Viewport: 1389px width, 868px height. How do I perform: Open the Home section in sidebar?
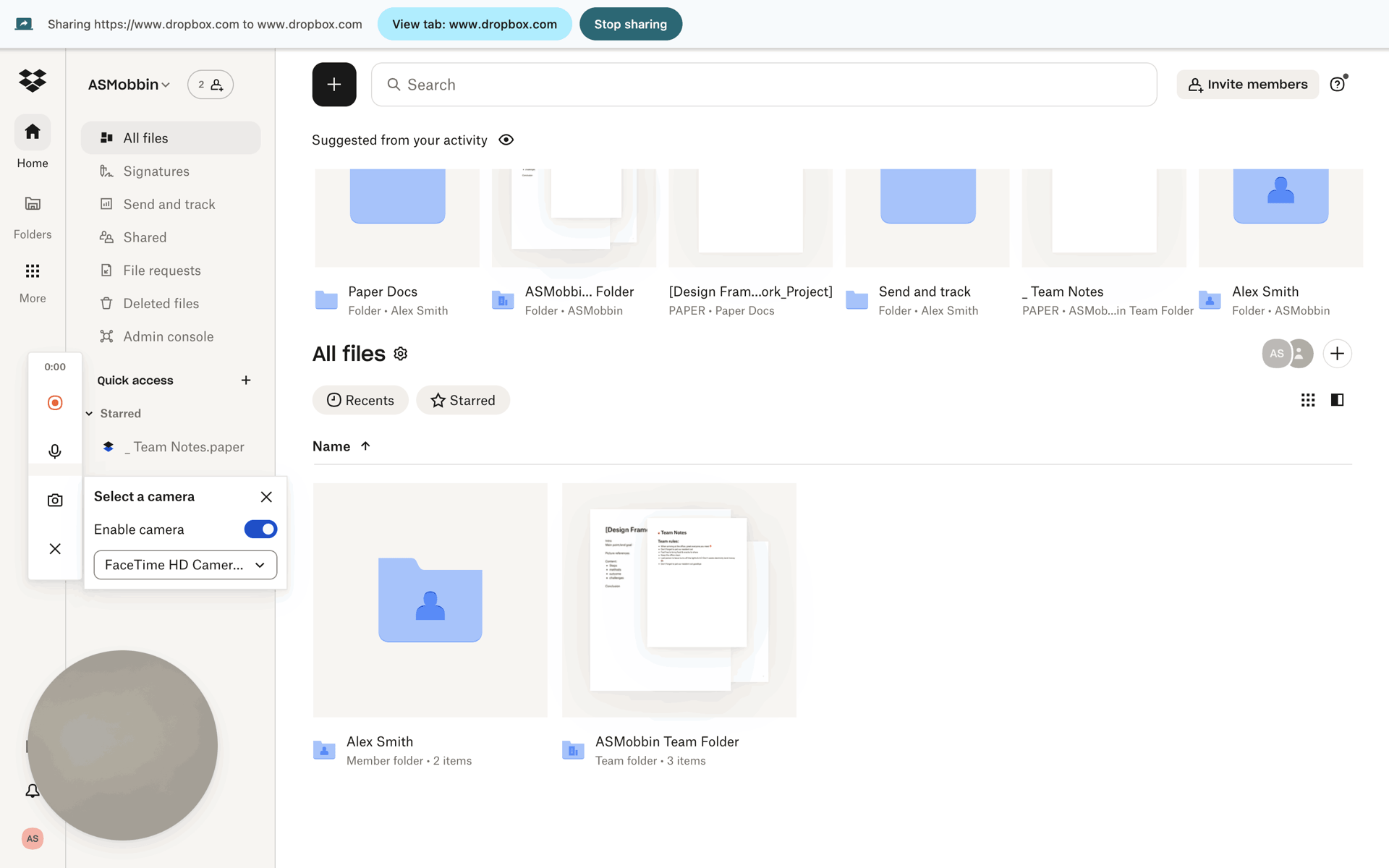tap(33, 142)
